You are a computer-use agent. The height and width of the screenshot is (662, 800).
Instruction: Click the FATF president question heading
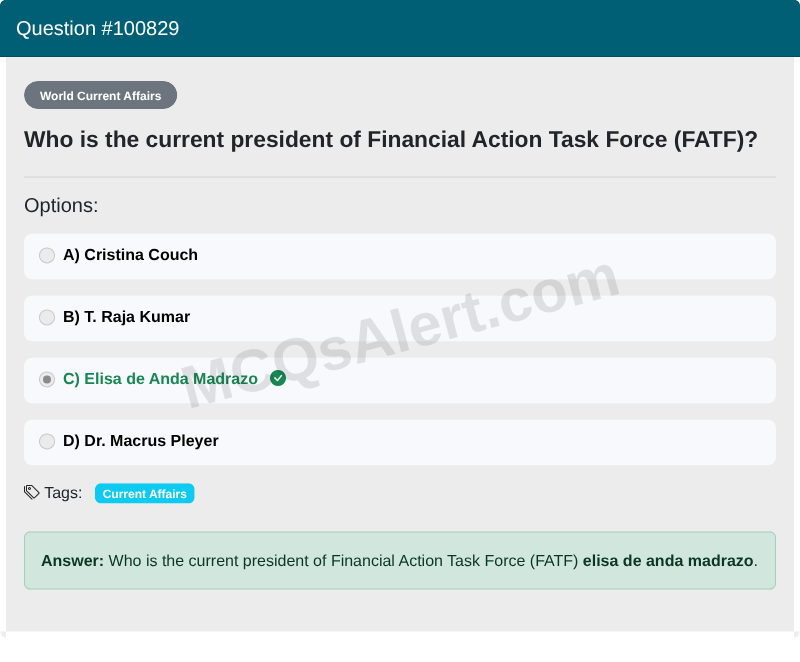point(391,140)
